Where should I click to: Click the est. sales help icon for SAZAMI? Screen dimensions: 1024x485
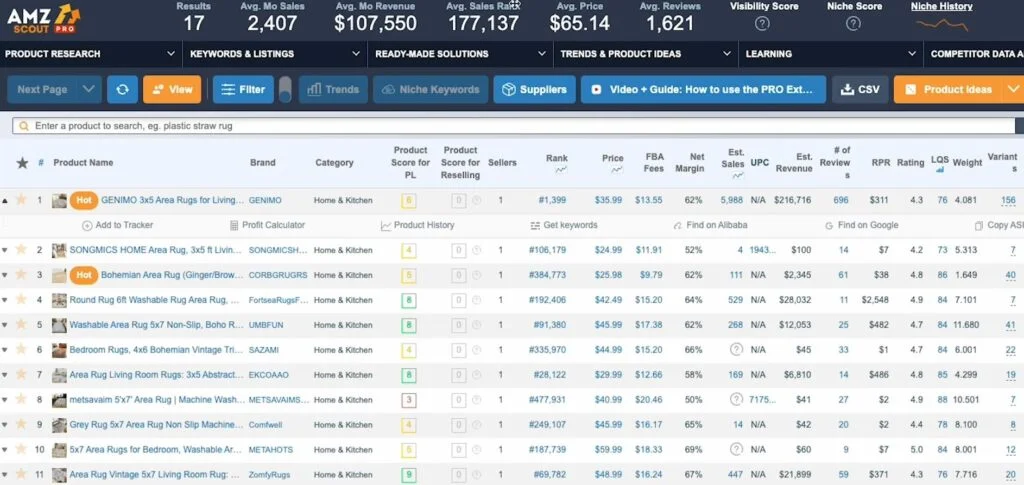(736, 349)
